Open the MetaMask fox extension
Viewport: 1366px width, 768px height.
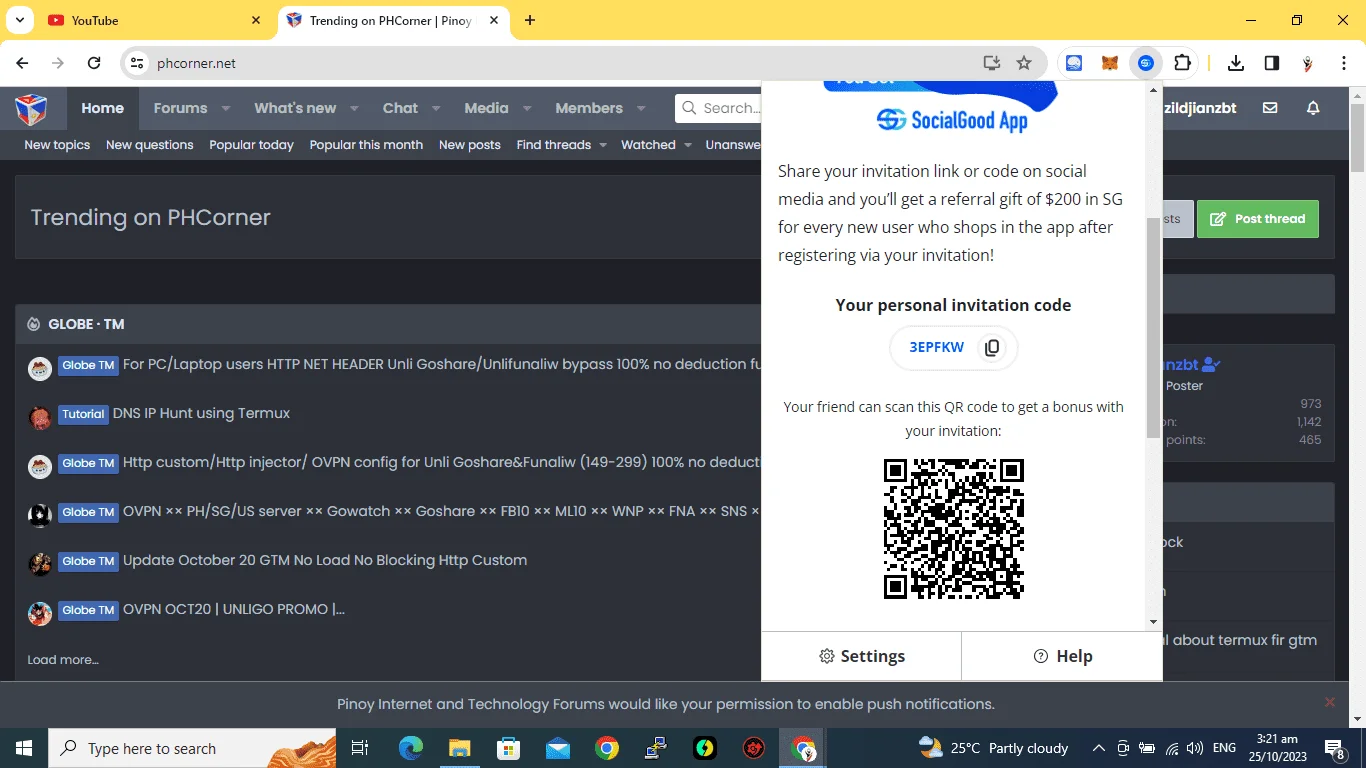[1110, 63]
